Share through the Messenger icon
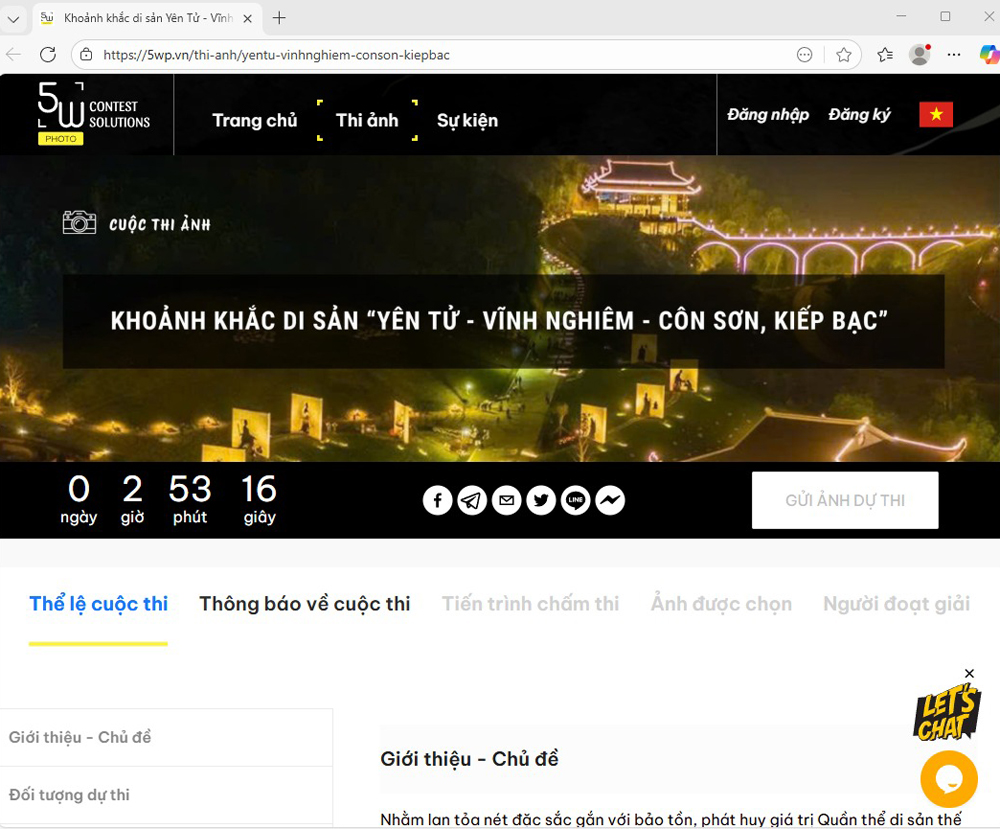 click(610, 500)
